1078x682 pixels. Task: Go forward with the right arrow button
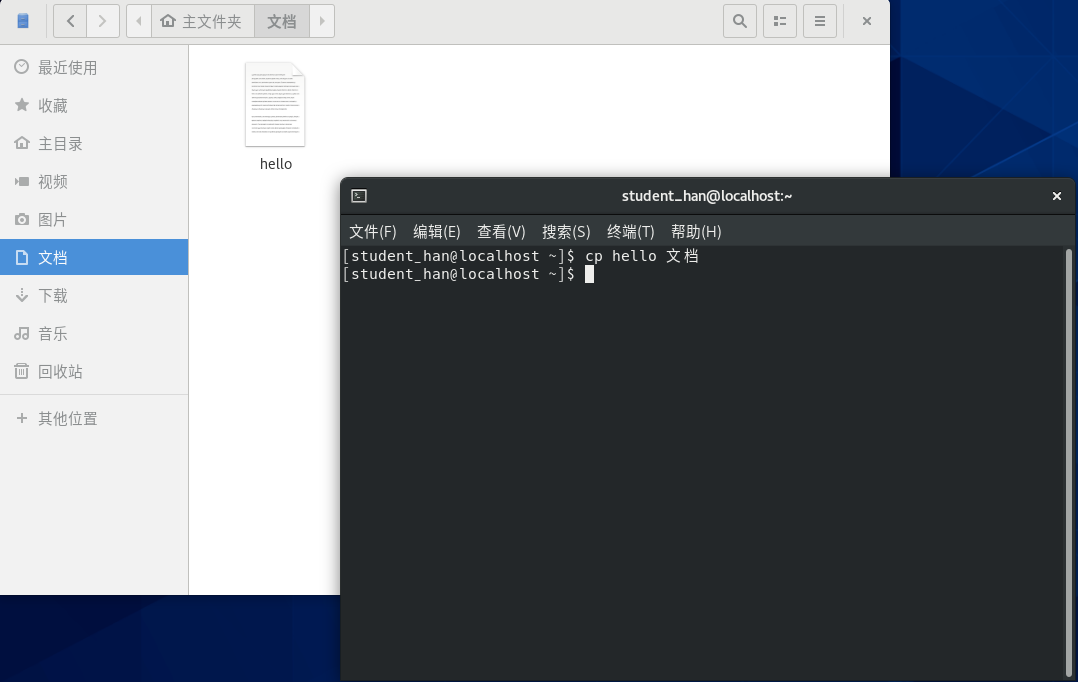[x=102, y=21]
